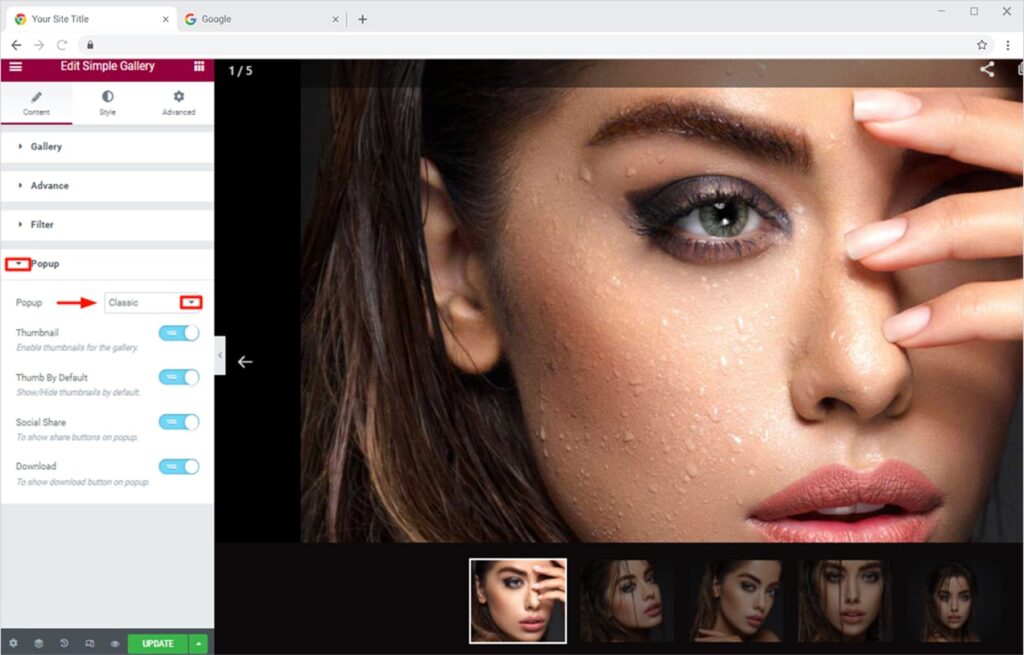The height and width of the screenshot is (655, 1024).
Task: Go to previous image with left arrow
Action: click(x=245, y=361)
